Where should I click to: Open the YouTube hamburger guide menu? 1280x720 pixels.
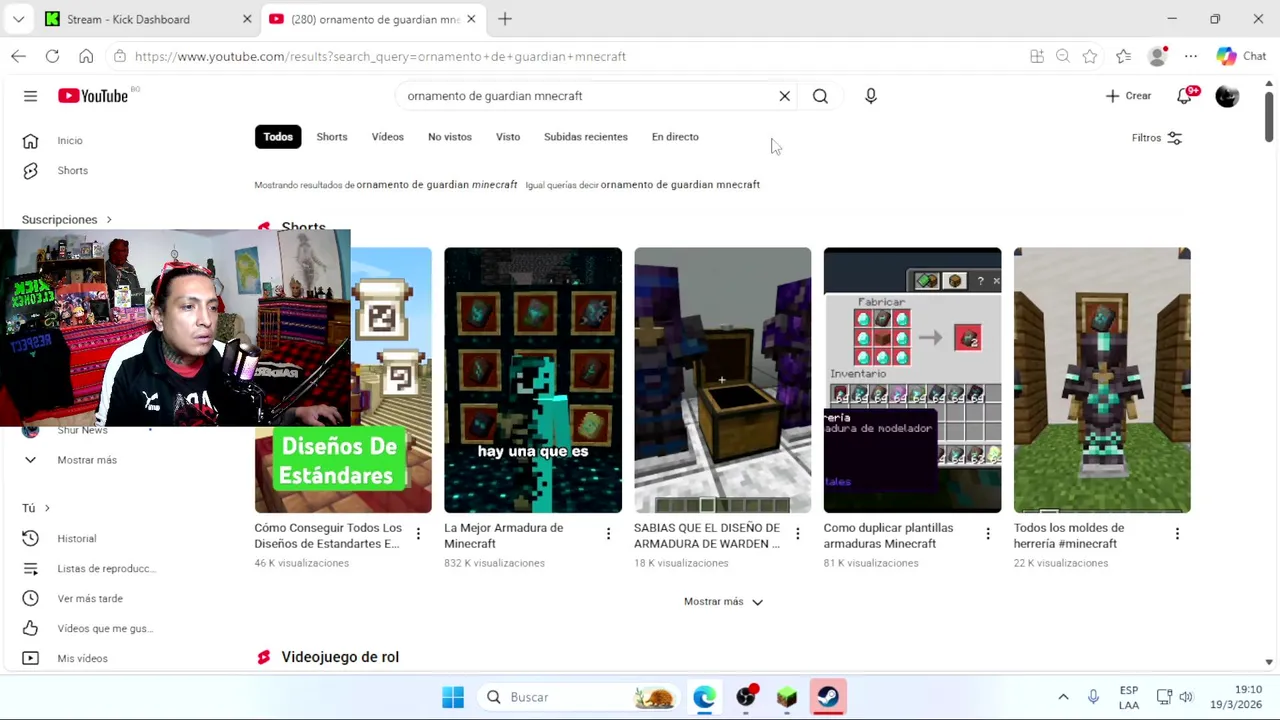30,96
